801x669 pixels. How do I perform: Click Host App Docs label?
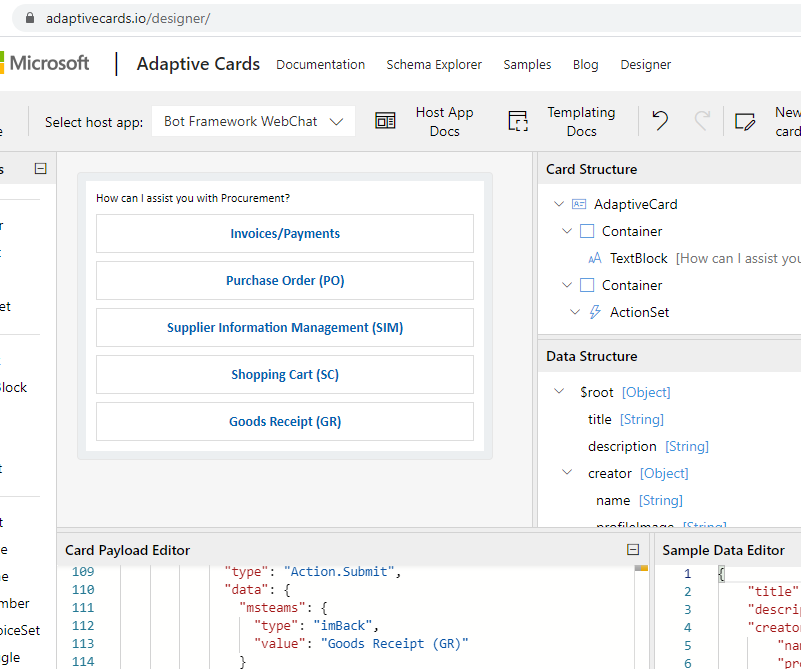444,122
